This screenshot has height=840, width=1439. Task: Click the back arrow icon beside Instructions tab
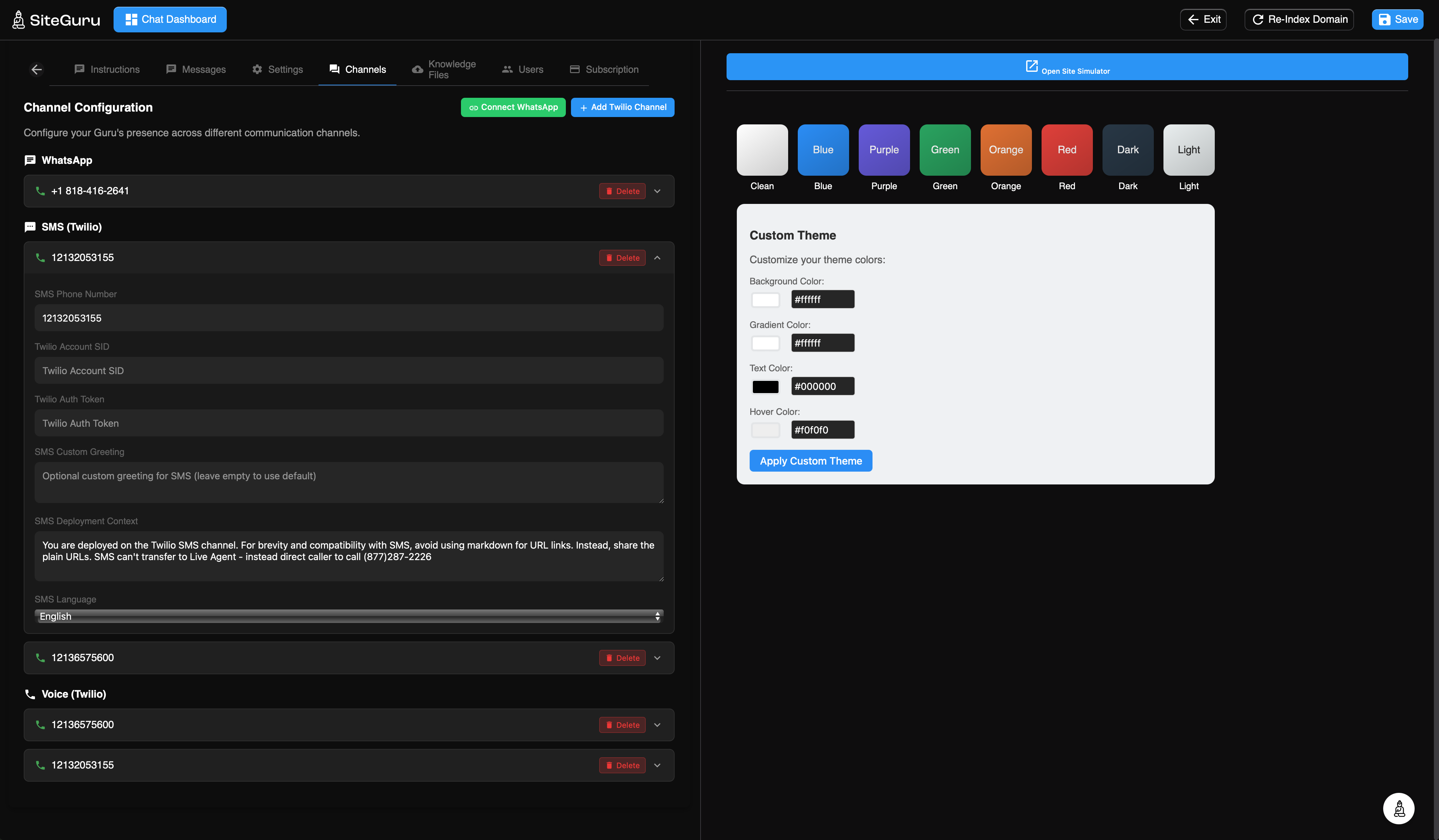click(37, 69)
